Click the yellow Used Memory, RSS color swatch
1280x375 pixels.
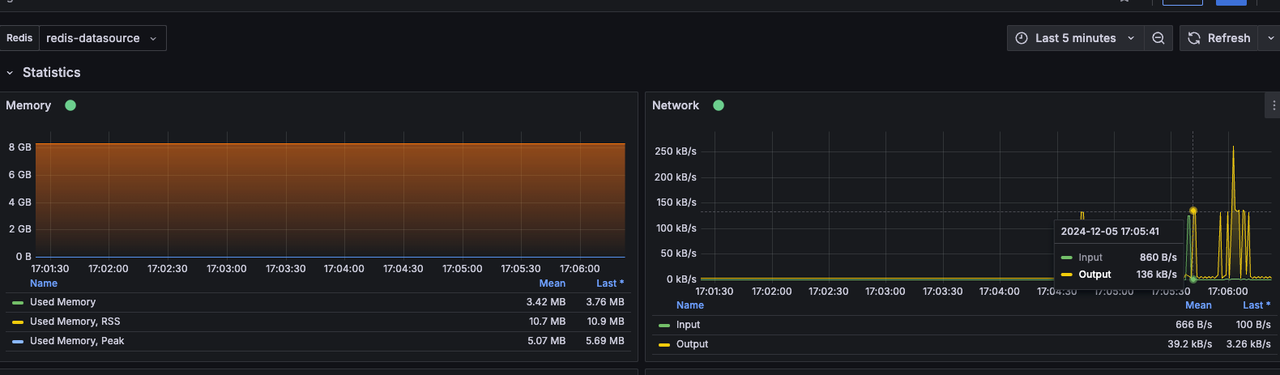tap(17, 322)
